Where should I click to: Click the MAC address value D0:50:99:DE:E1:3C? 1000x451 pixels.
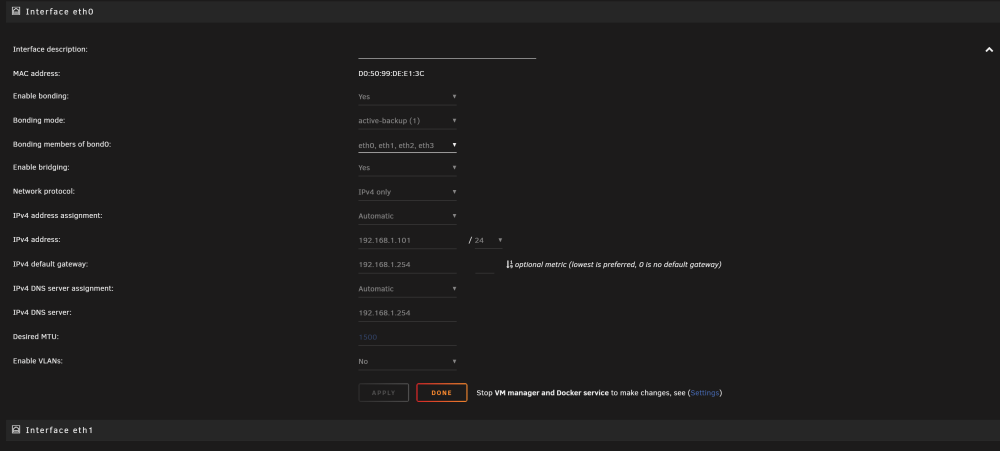point(391,74)
